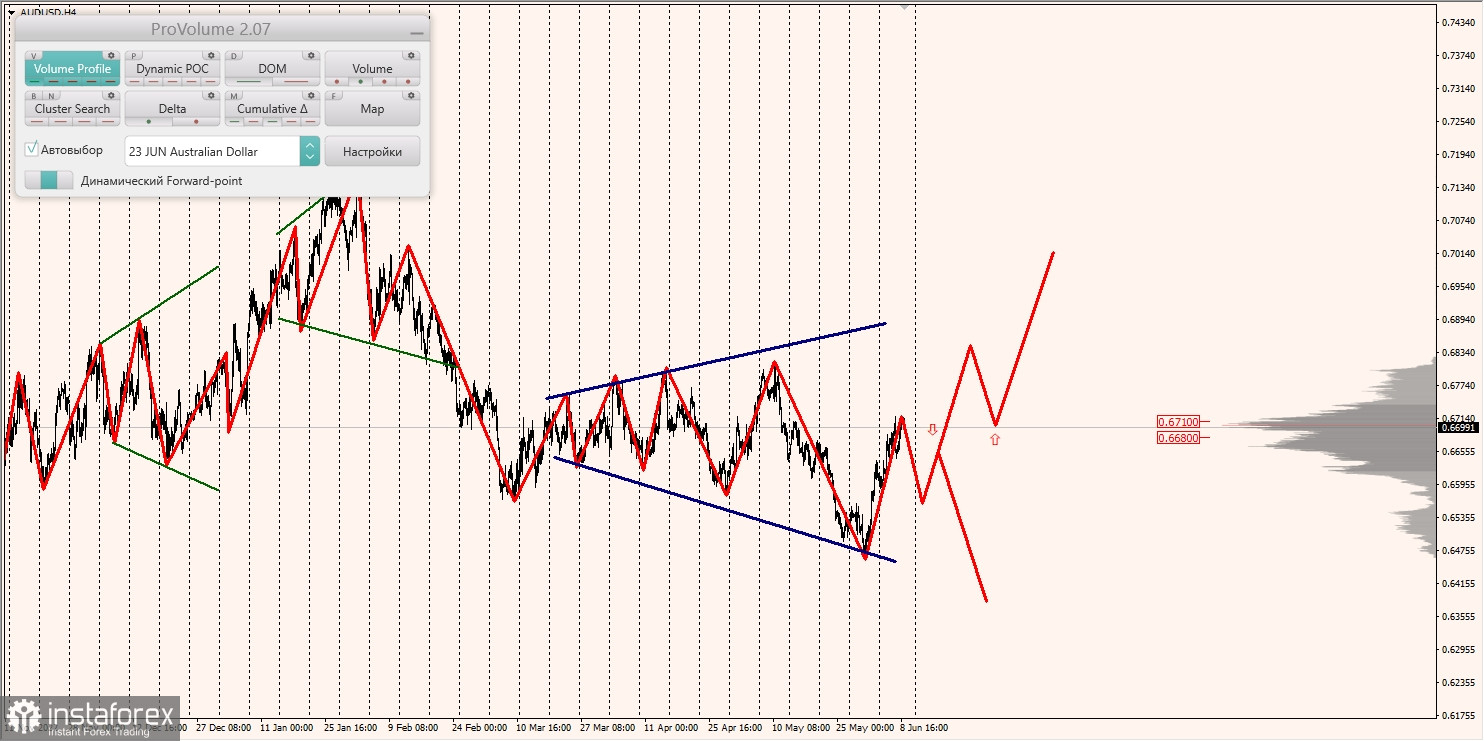Click the N hotkey badge on Cluster Search
This screenshot has width=1484, height=741.
click(x=51, y=96)
